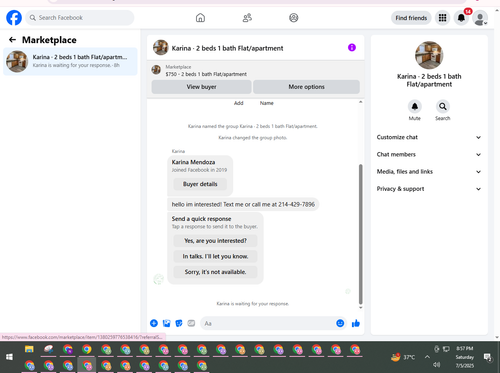Send 'Sorry, it's not available.' reply
The width and height of the screenshot is (500, 373).
click(215, 272)
